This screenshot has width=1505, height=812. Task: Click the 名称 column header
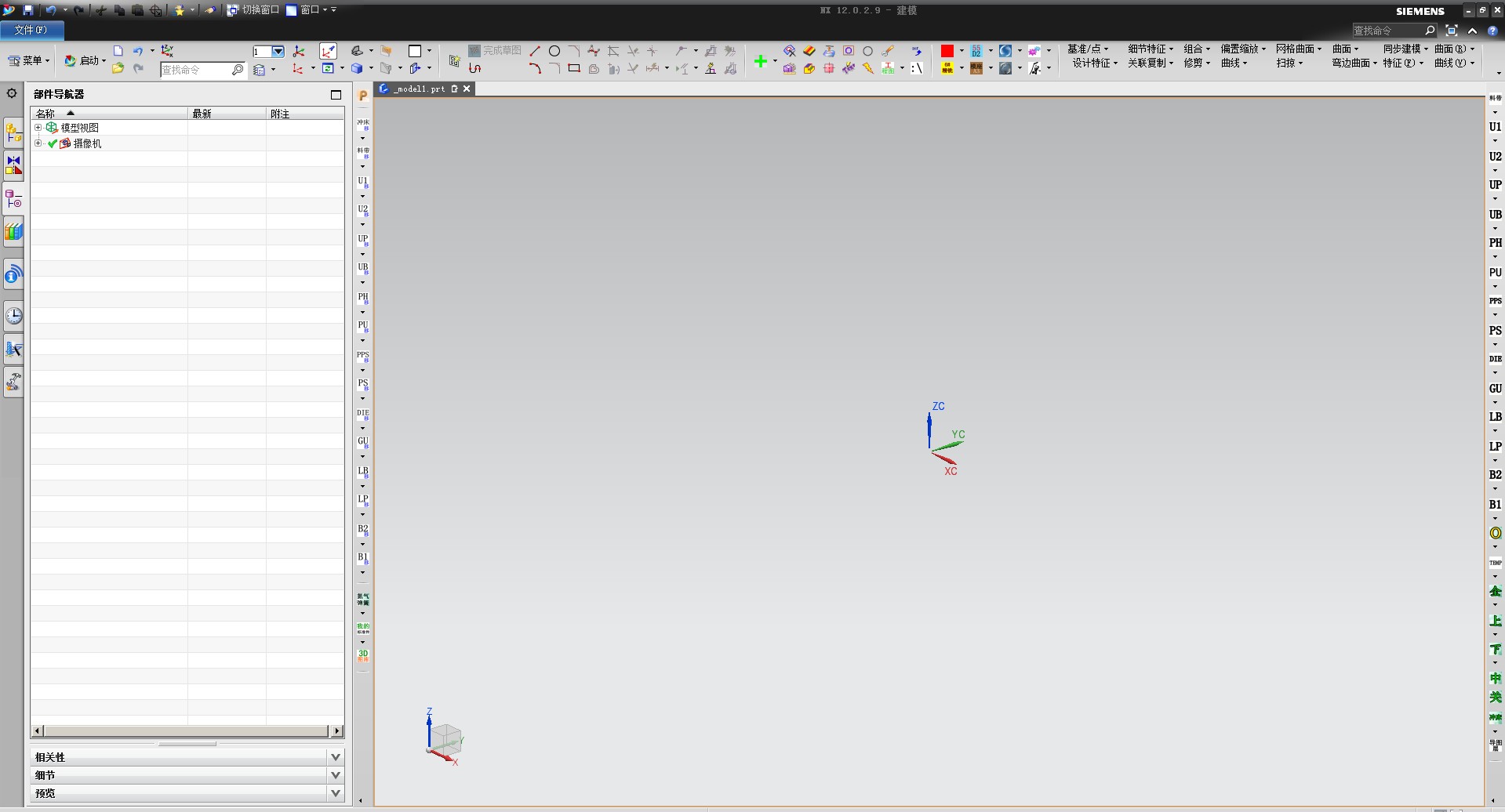pos(109,114)
